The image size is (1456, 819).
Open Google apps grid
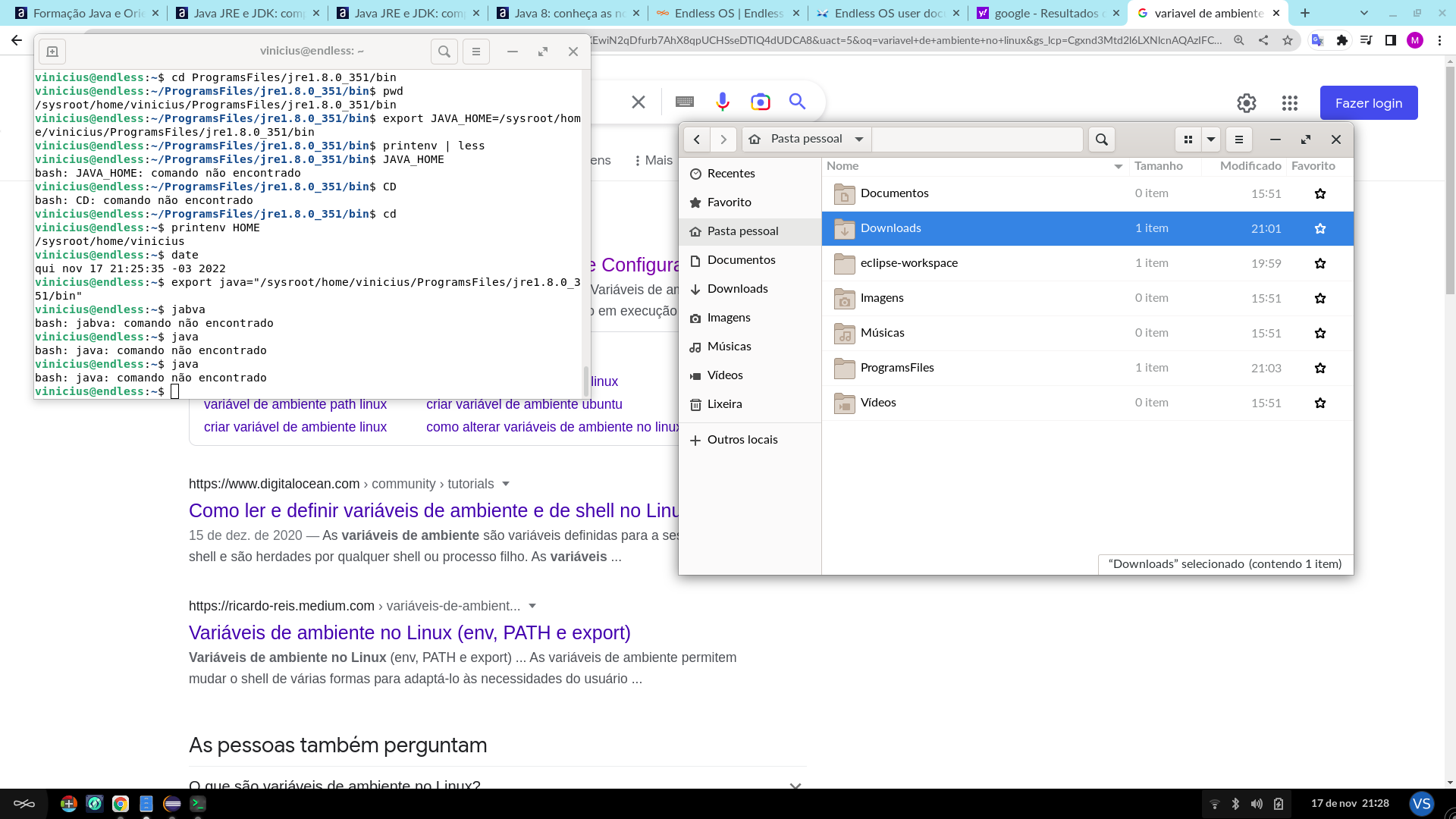(1290, 103)
